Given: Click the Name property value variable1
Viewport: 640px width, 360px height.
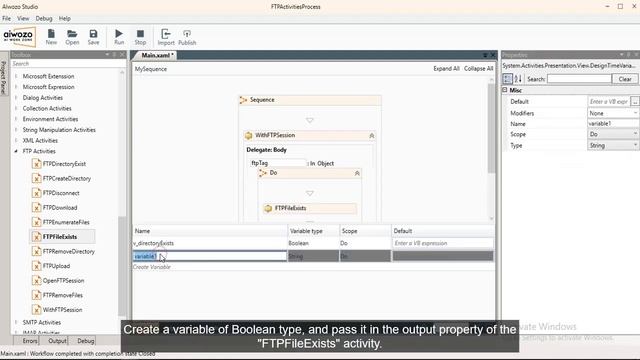Looking at the screenshot, I should (x=612, y=124).
